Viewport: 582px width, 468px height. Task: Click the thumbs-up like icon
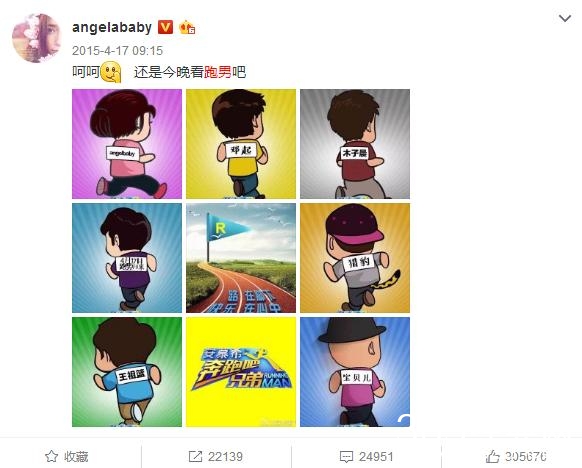[493, 456]
